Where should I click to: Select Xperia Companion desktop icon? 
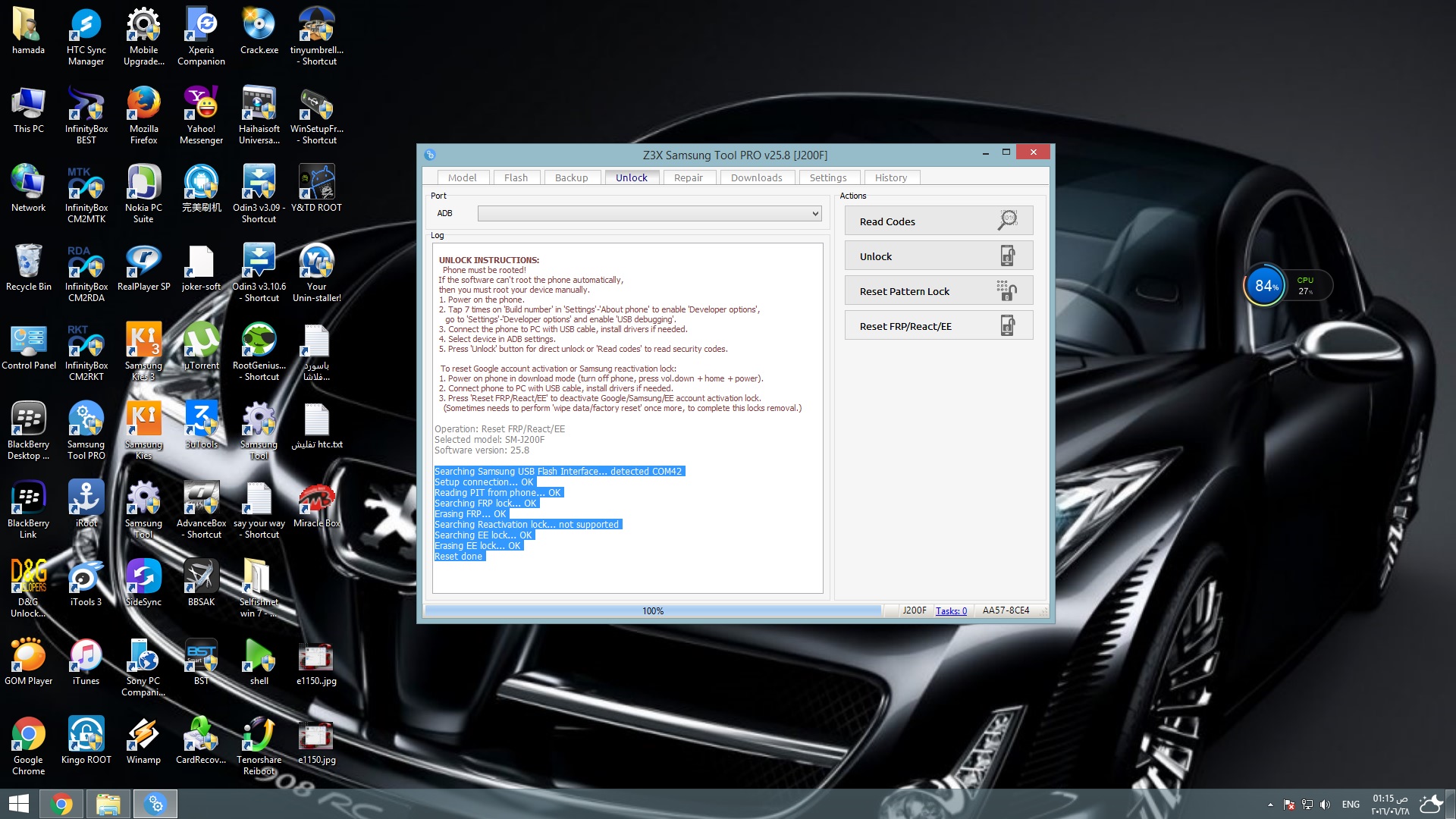coord(201,36)
